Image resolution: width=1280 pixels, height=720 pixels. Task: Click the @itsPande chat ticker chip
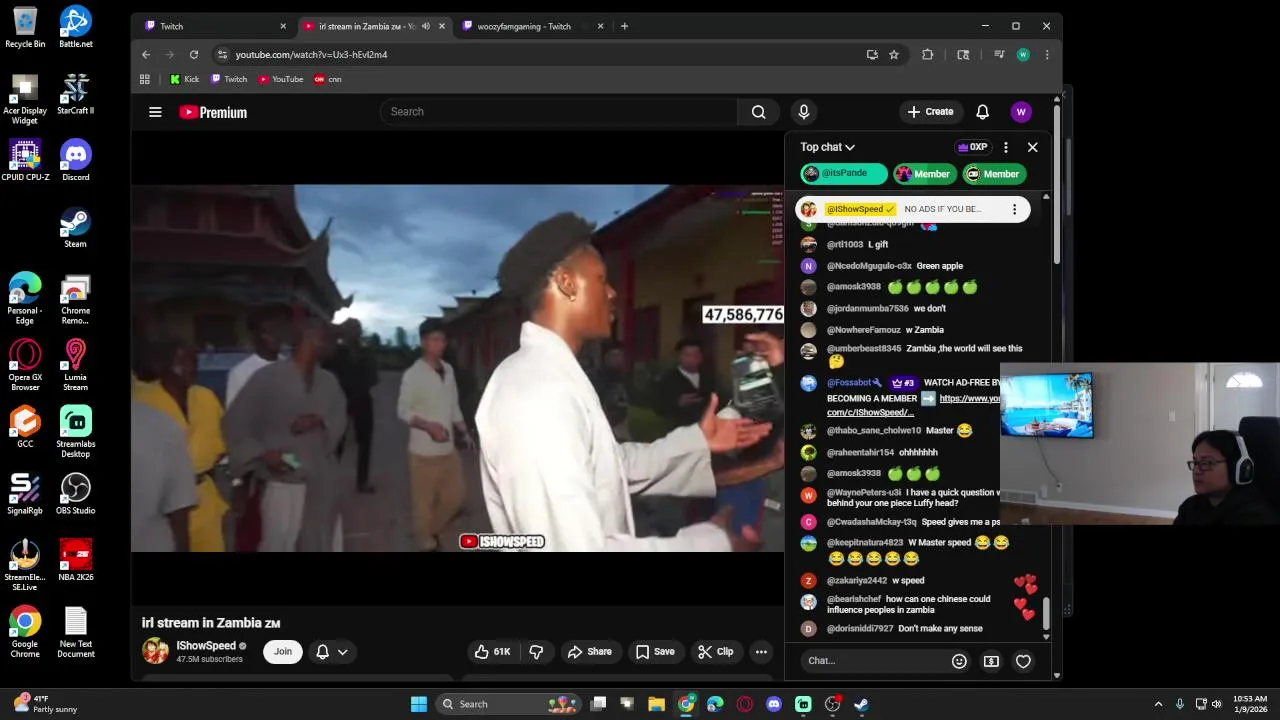pyautogui.click(x=843, y=174)
